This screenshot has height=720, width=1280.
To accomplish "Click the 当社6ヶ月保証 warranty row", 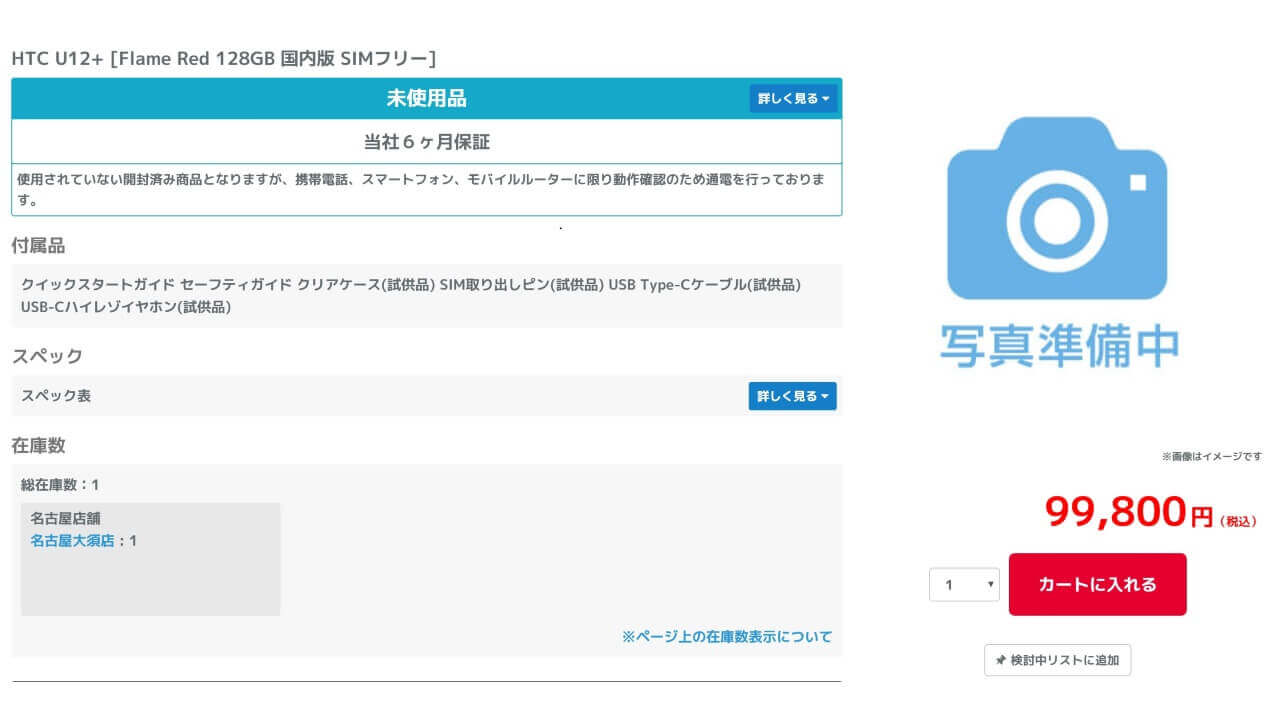I will 426,141.
